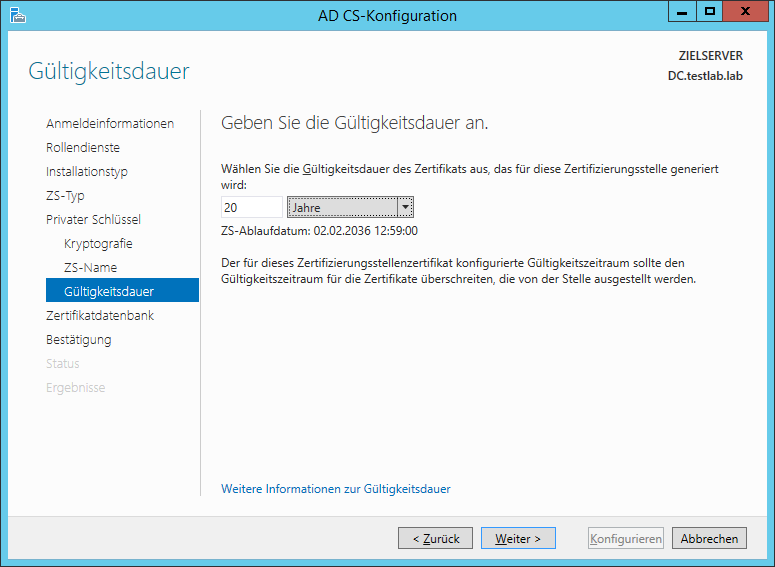The width and height of the screenshot is (775, 567).
Task: Navigate to the ZS-Typ page
Action: point(65,196)
